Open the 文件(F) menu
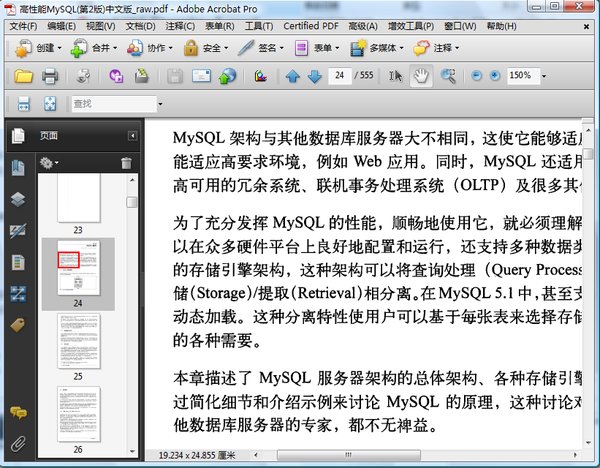Image resolution: width=600 pixels, height=468 pixels. tap(23, 26)
